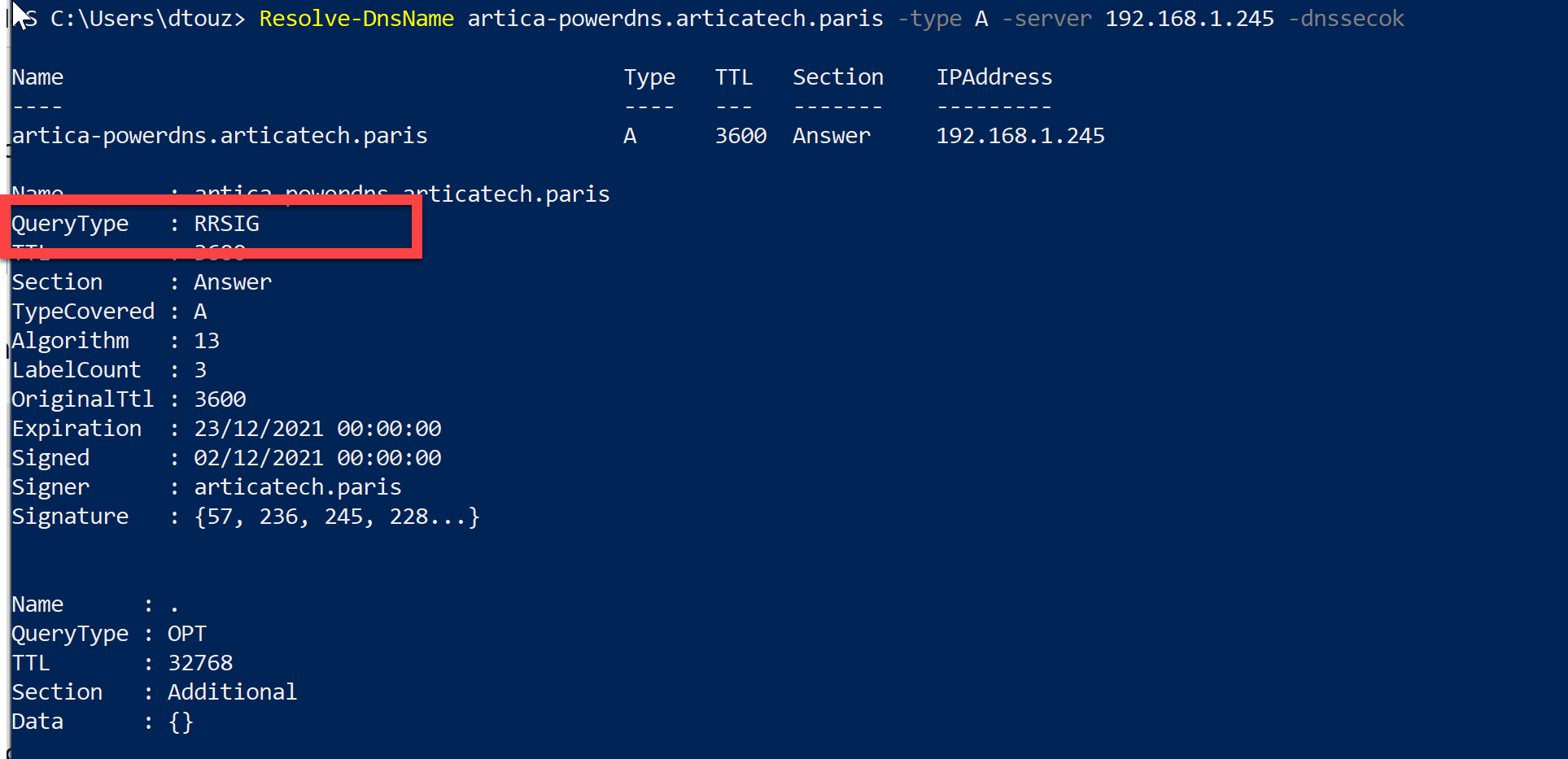Click the Type column header

coord(649,77)
